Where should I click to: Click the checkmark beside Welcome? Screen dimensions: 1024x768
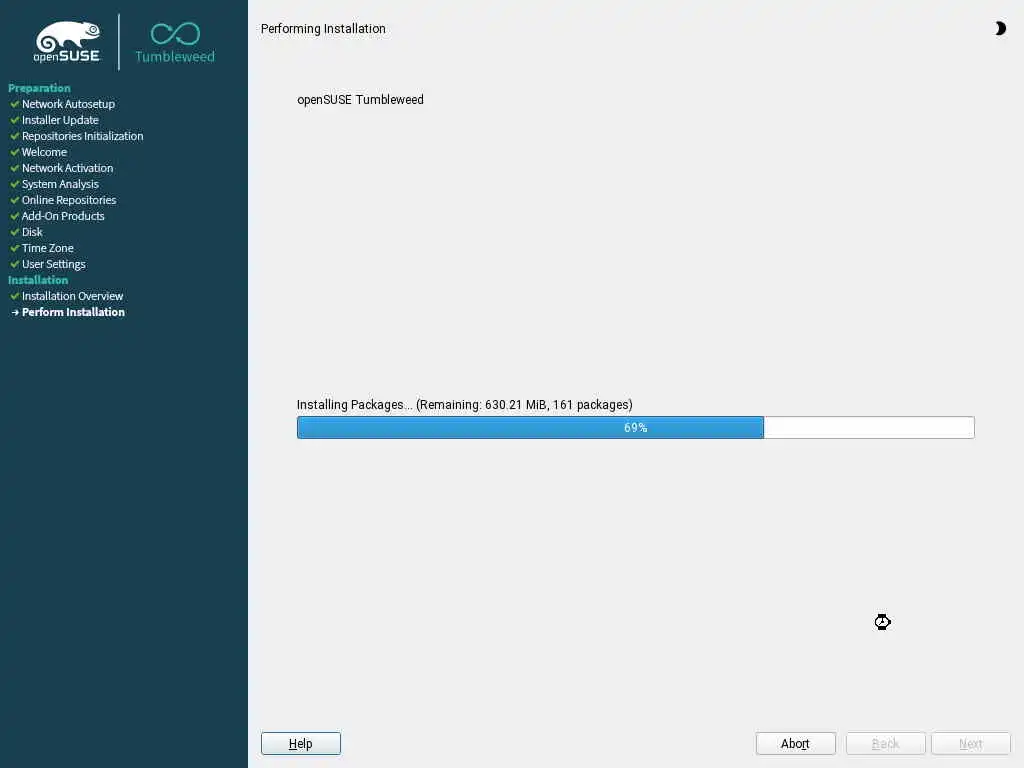click(14, 152)
